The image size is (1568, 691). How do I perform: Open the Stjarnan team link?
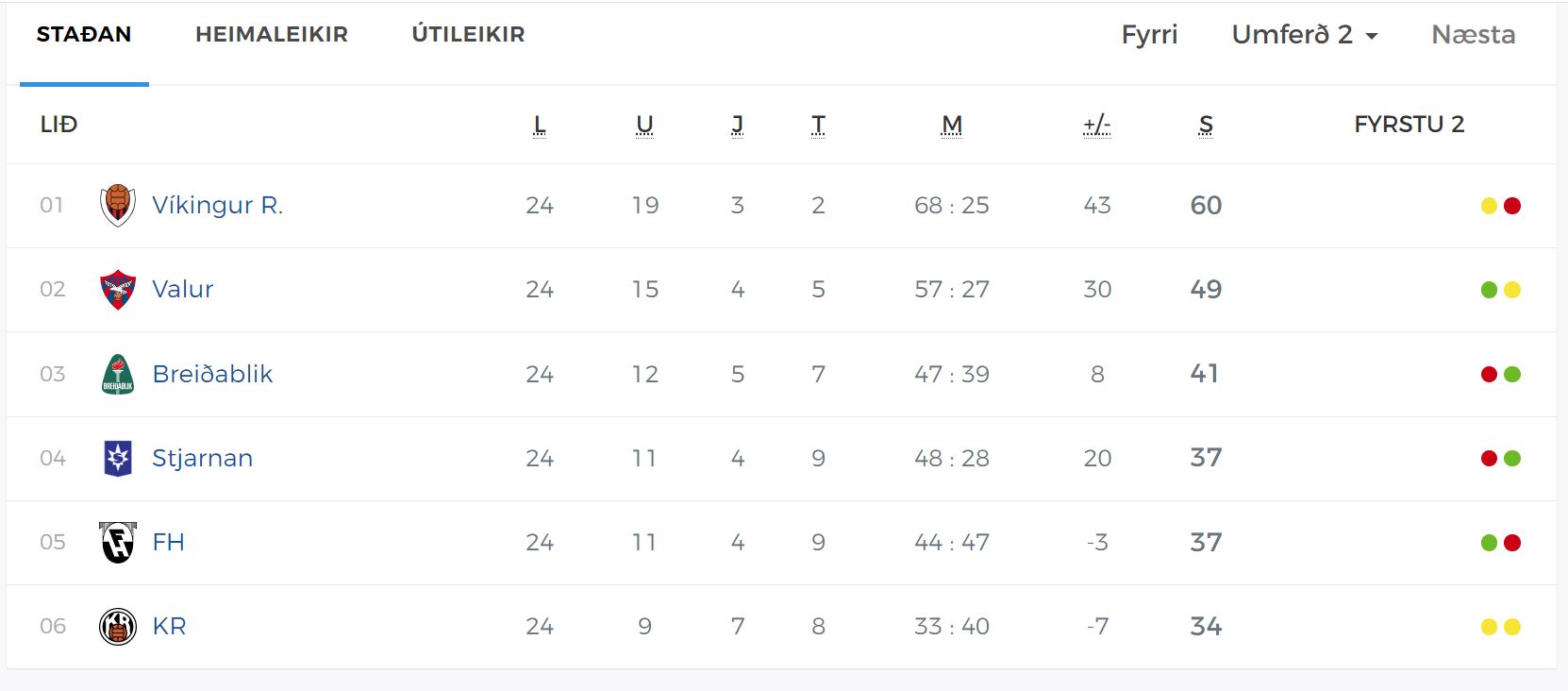click(x=202, y=458)
